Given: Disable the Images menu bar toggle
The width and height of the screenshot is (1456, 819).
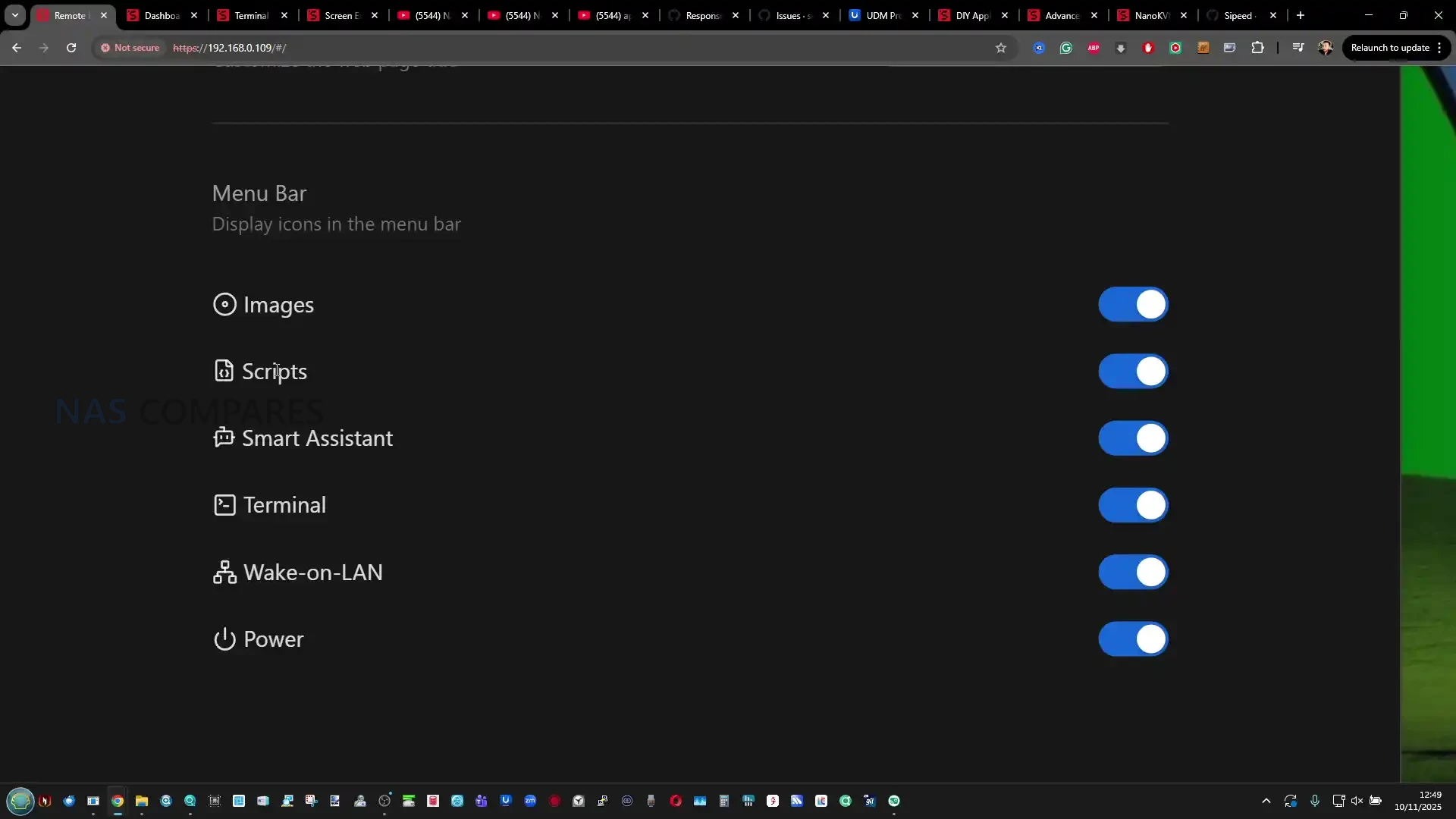Looking at the screenshot, I should (1133, 305).
